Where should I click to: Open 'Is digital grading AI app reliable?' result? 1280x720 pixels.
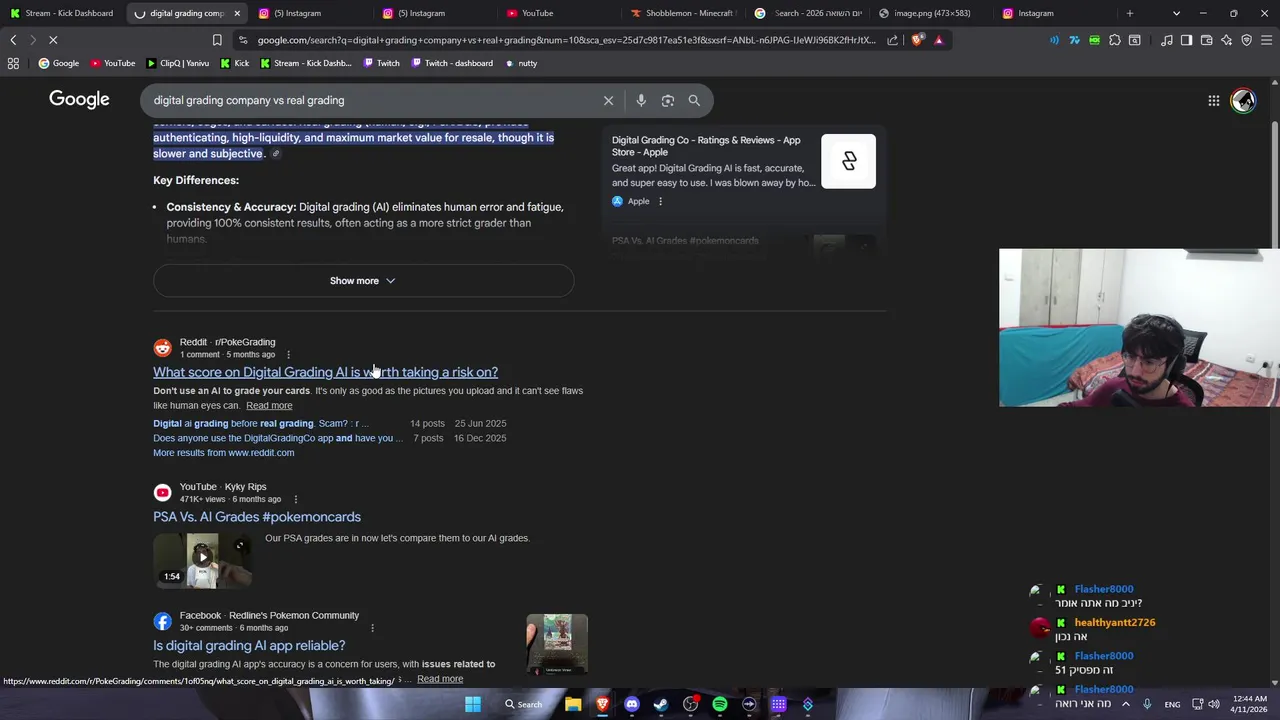click(x=249, y=646)
